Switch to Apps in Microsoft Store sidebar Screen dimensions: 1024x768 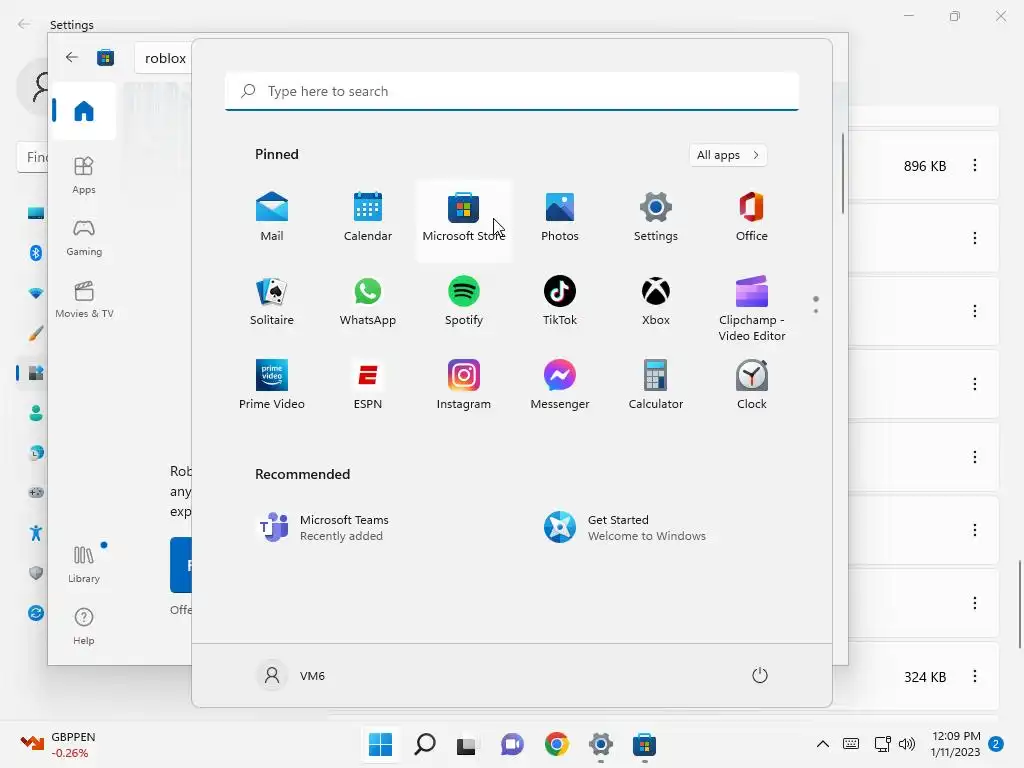click(x=84, y=175)
